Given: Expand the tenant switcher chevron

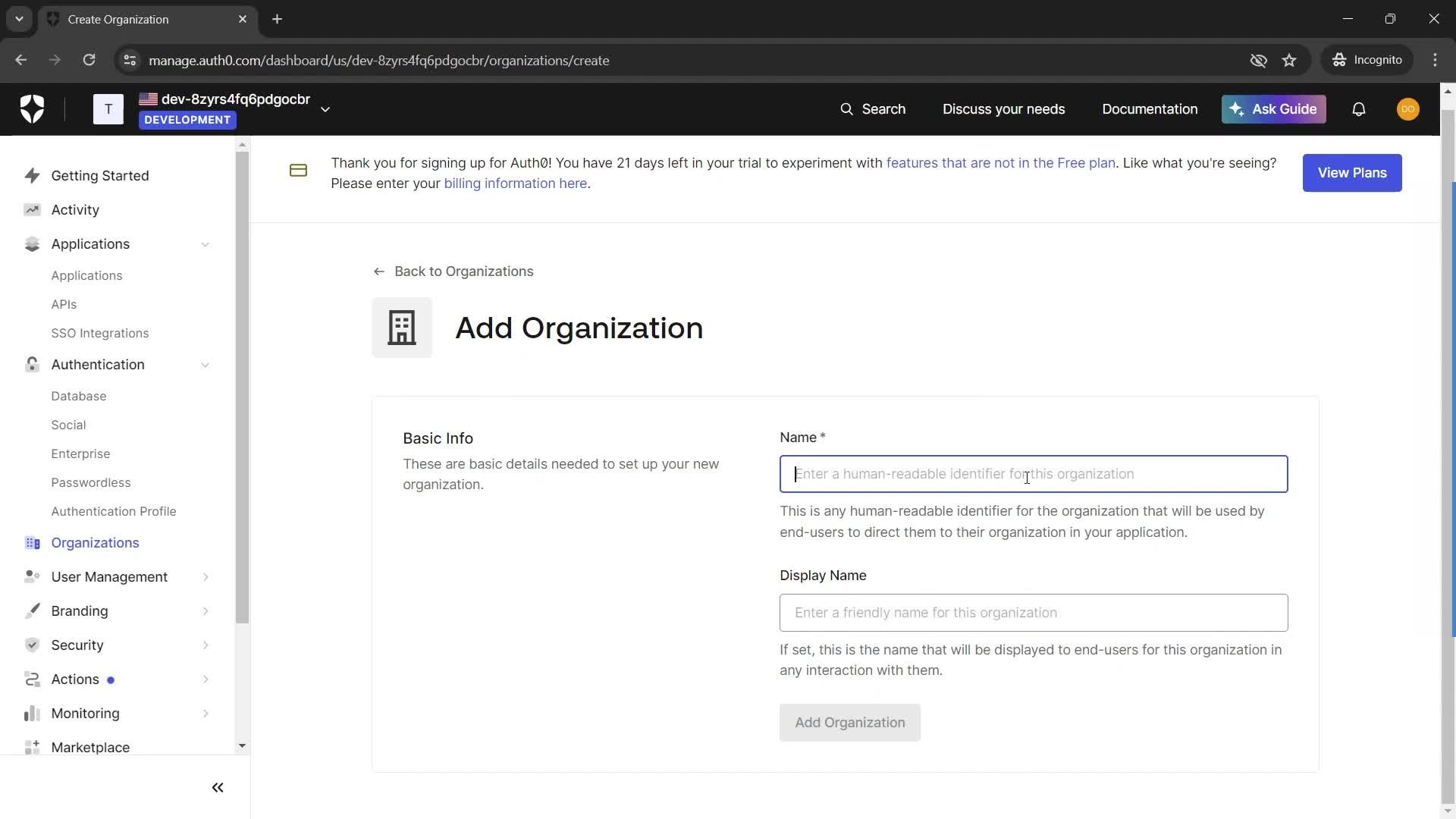Looking at the screenshot, I should (x=325, y=109).
